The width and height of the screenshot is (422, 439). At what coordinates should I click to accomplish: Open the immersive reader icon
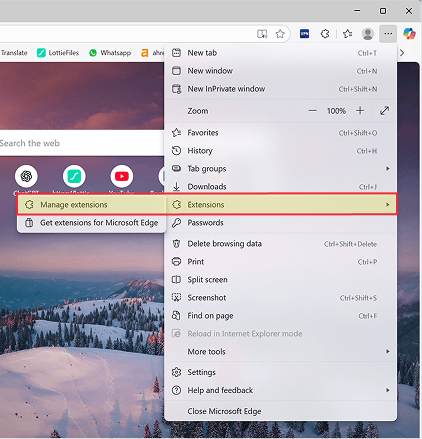click(262, 34)
